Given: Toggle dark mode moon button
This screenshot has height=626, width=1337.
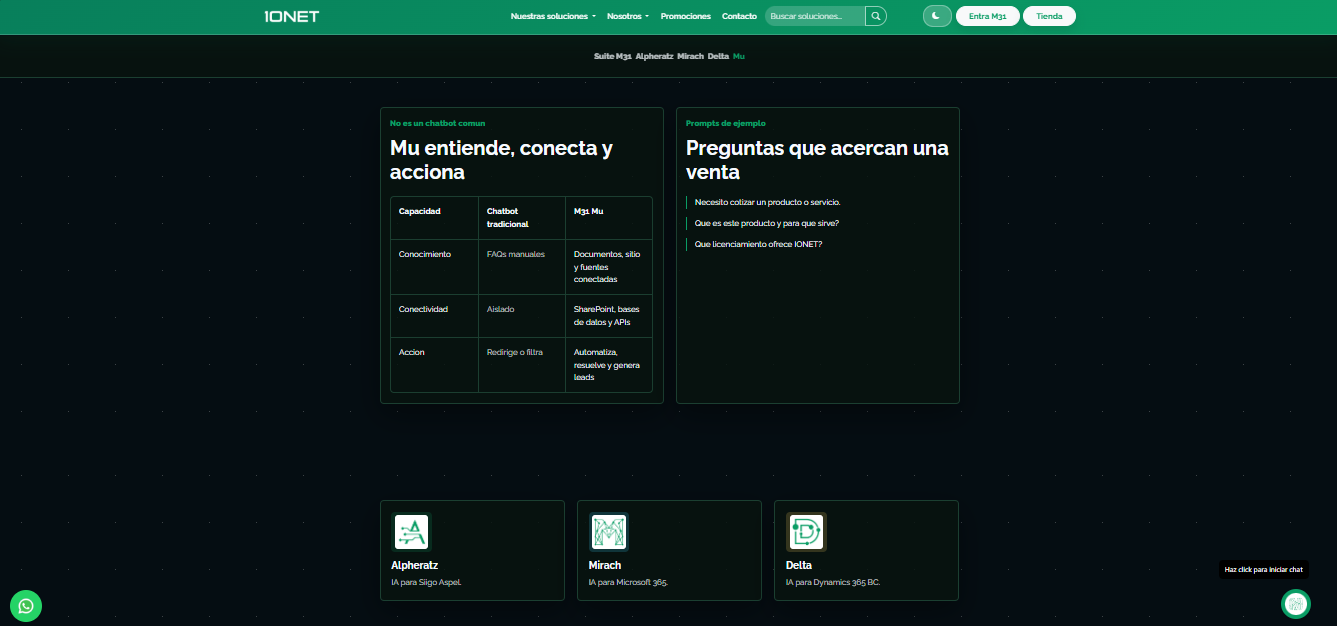Looking at the screenshot, I should coord(937,16).
